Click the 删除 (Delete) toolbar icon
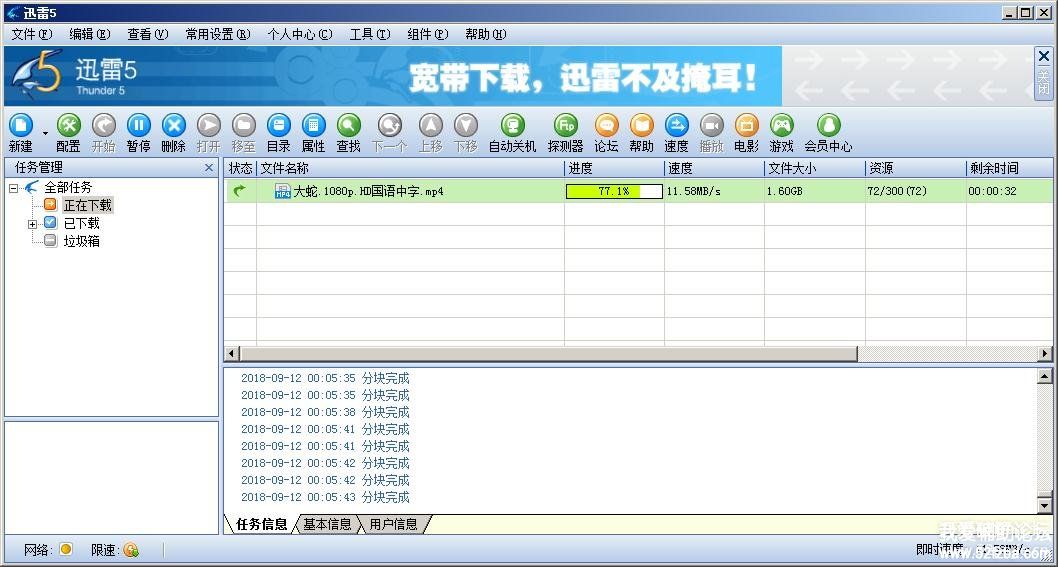 [173, 126]
